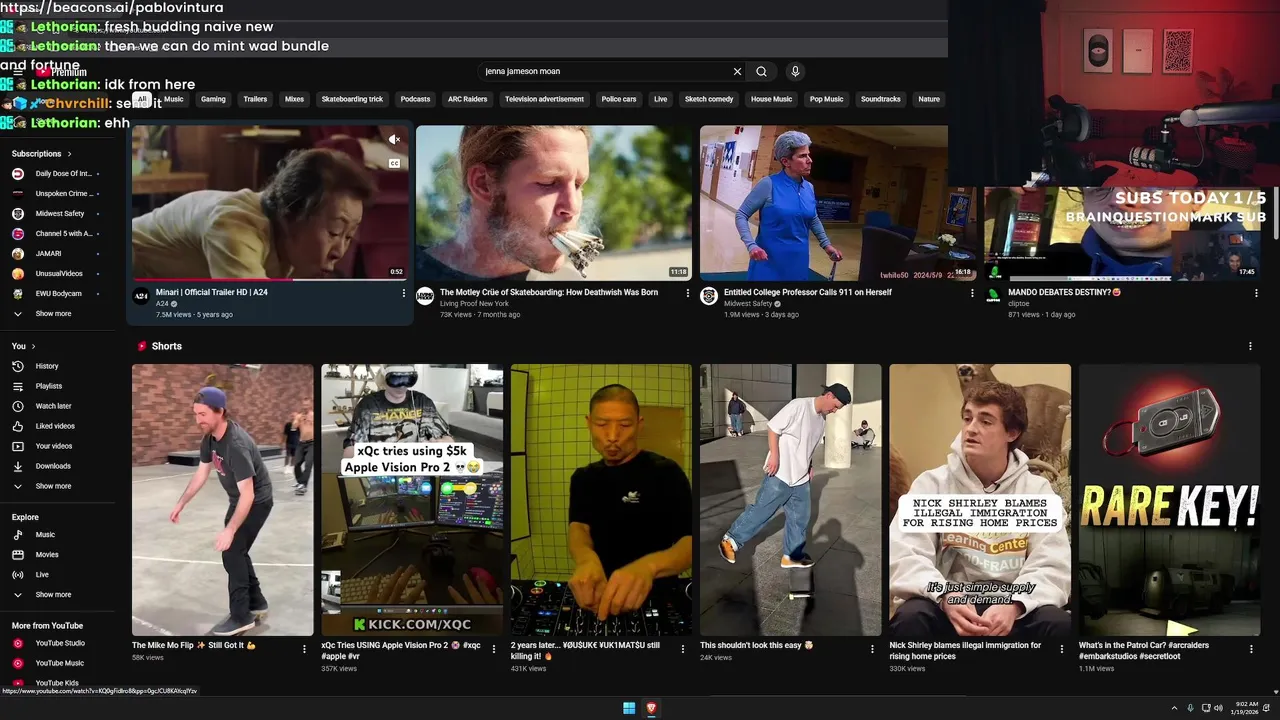Select the Skateboarding trick chip
The image size is (1280, 720).
point(352,99)
